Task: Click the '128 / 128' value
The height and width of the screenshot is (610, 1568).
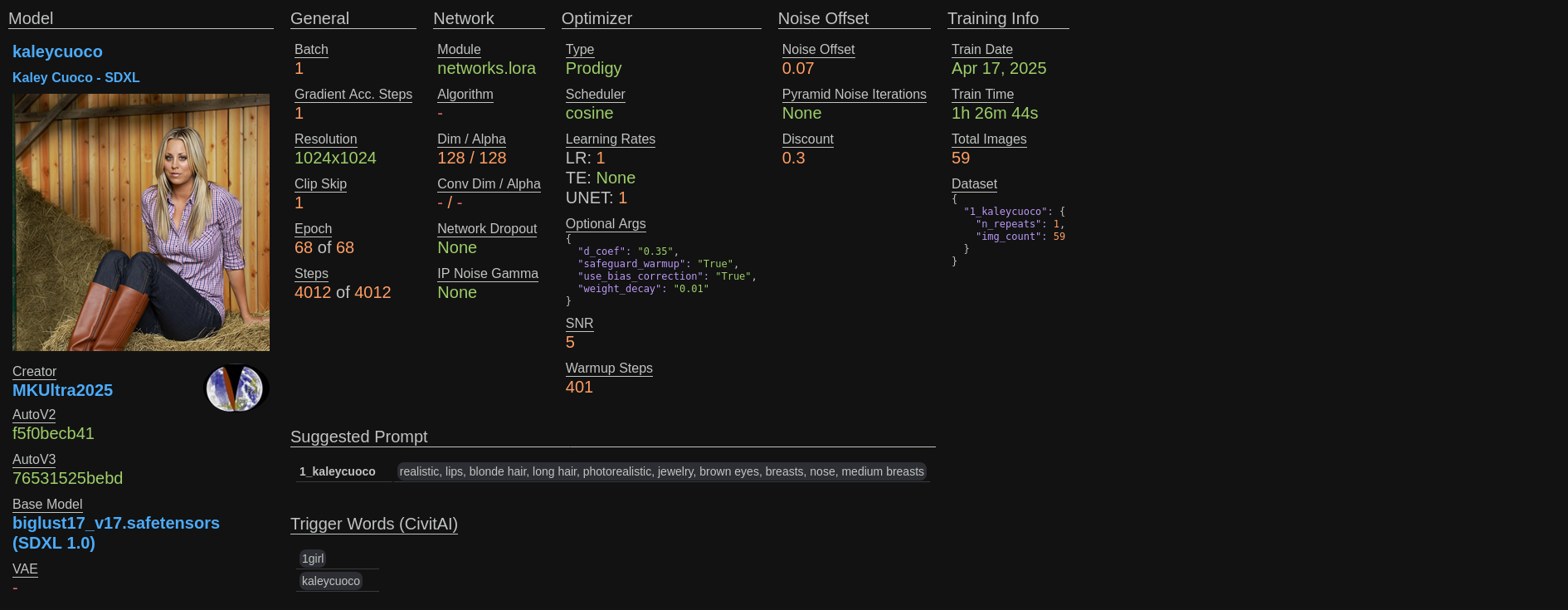Action: coord(471,158)
